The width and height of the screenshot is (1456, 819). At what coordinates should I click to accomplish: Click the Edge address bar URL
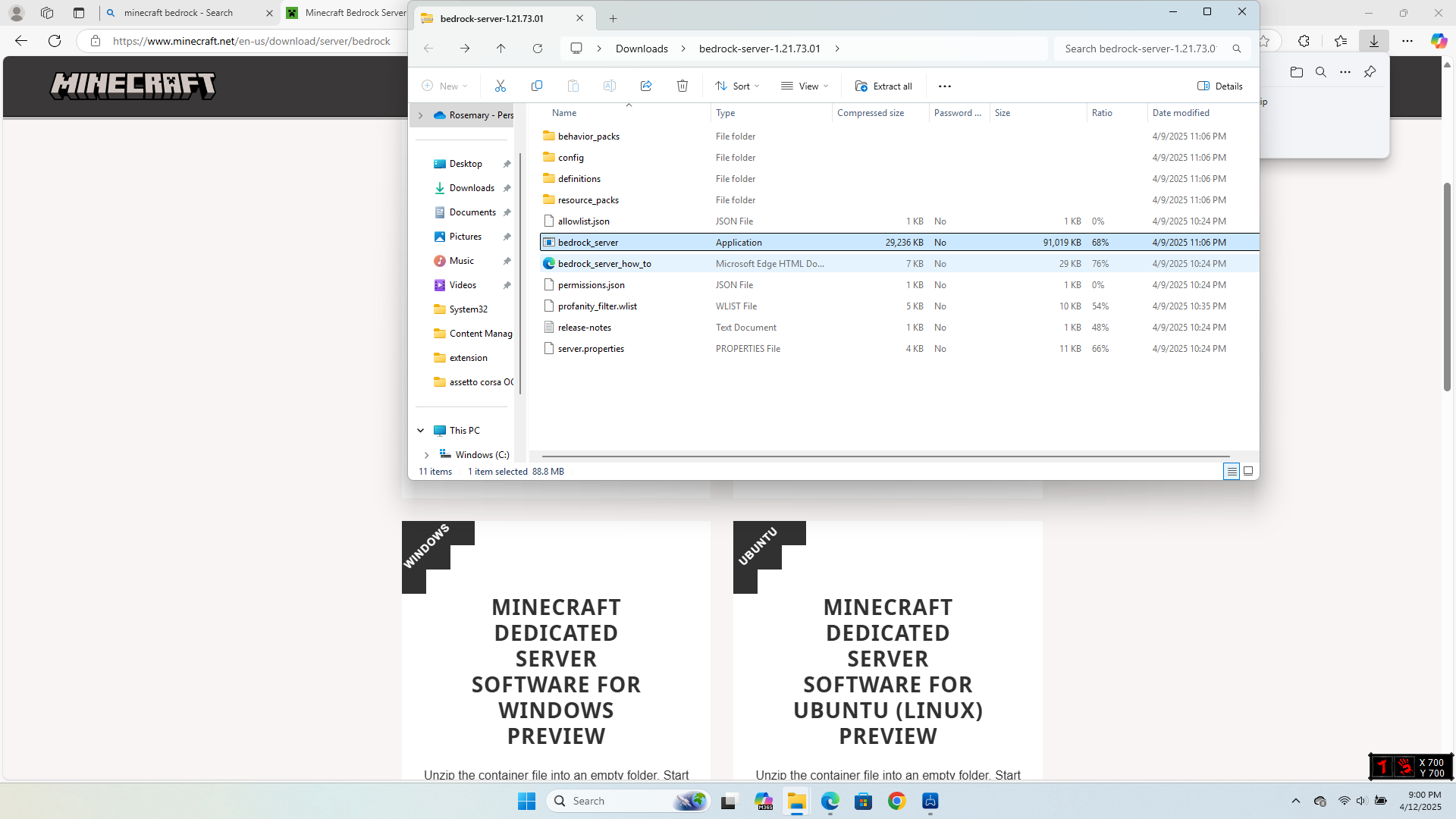[252, 41]
